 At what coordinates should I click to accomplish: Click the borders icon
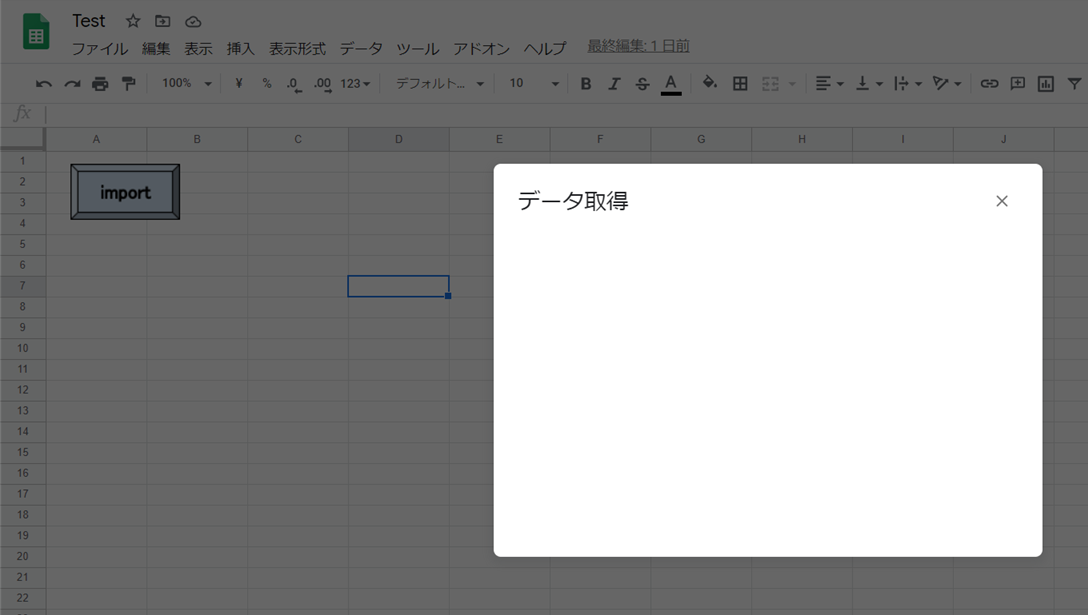pos(740,84)
